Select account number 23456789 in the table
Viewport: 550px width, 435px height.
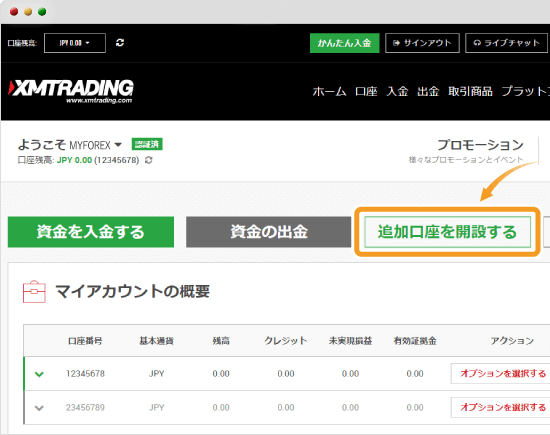click(85, 408)
